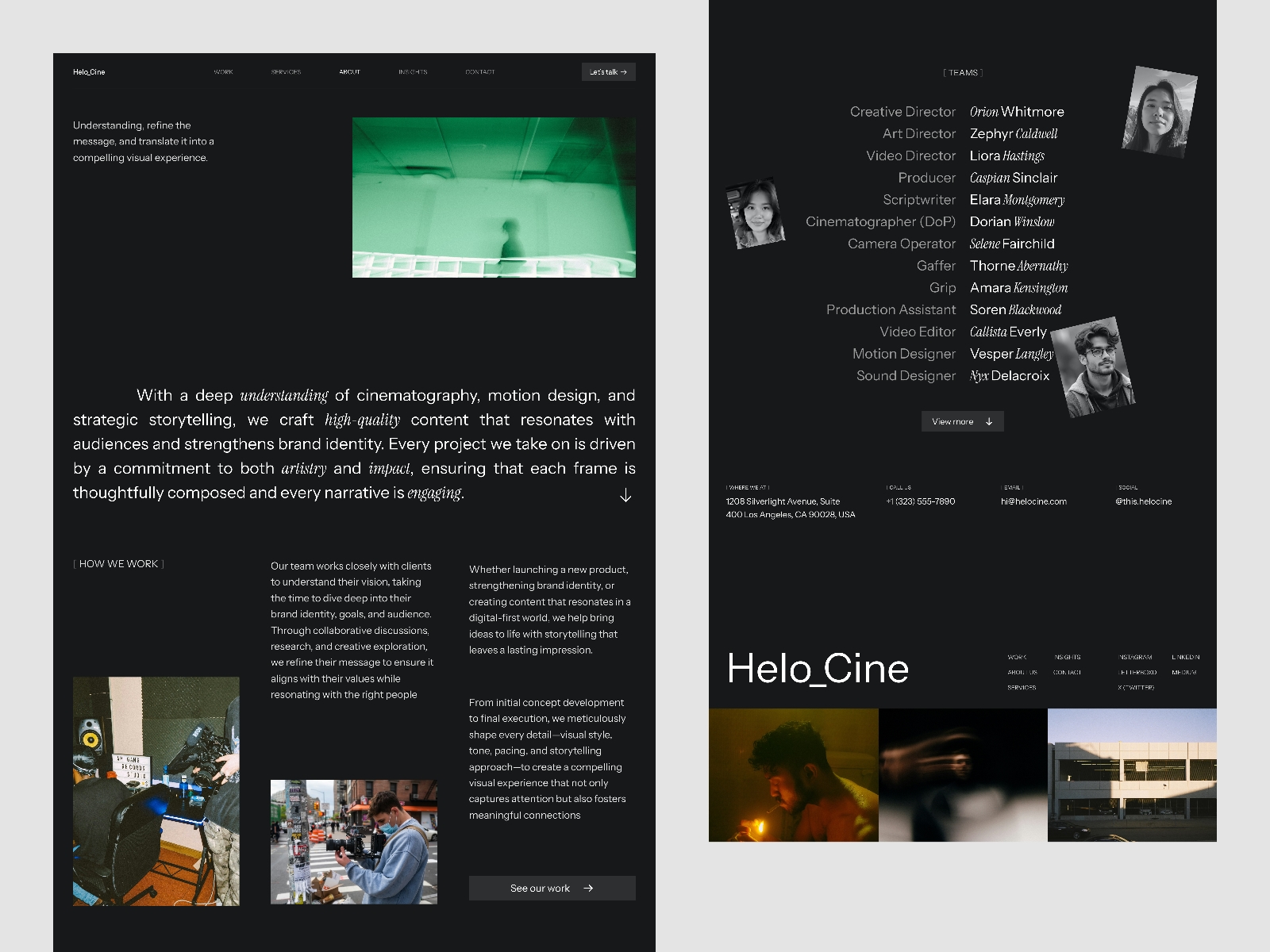Open the INSTAGRAM social link
The width and height of the screenshot is (1270, 952).
(x=1134, y=657)
